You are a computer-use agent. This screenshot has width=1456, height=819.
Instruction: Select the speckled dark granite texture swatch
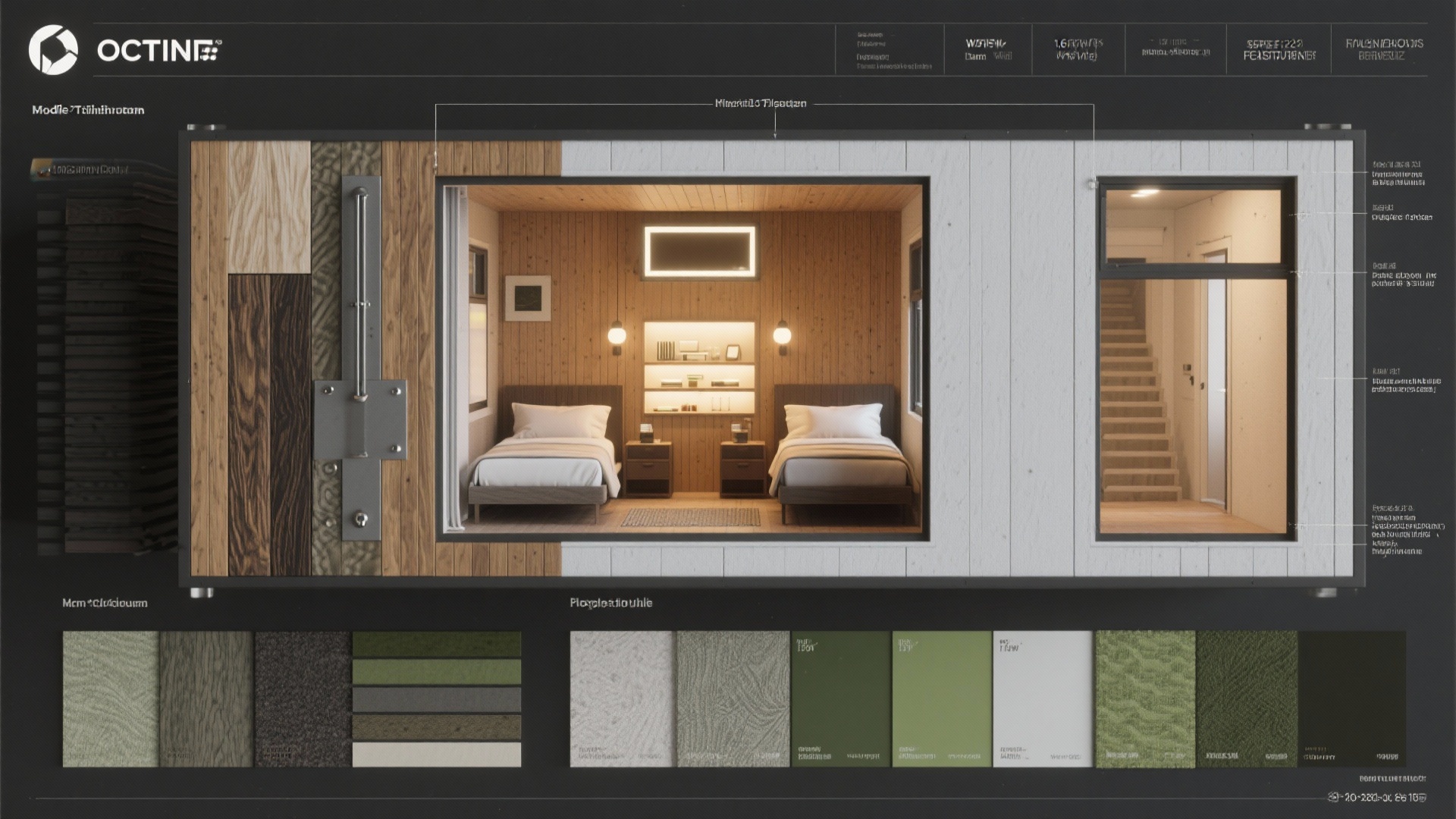[303, 698]
